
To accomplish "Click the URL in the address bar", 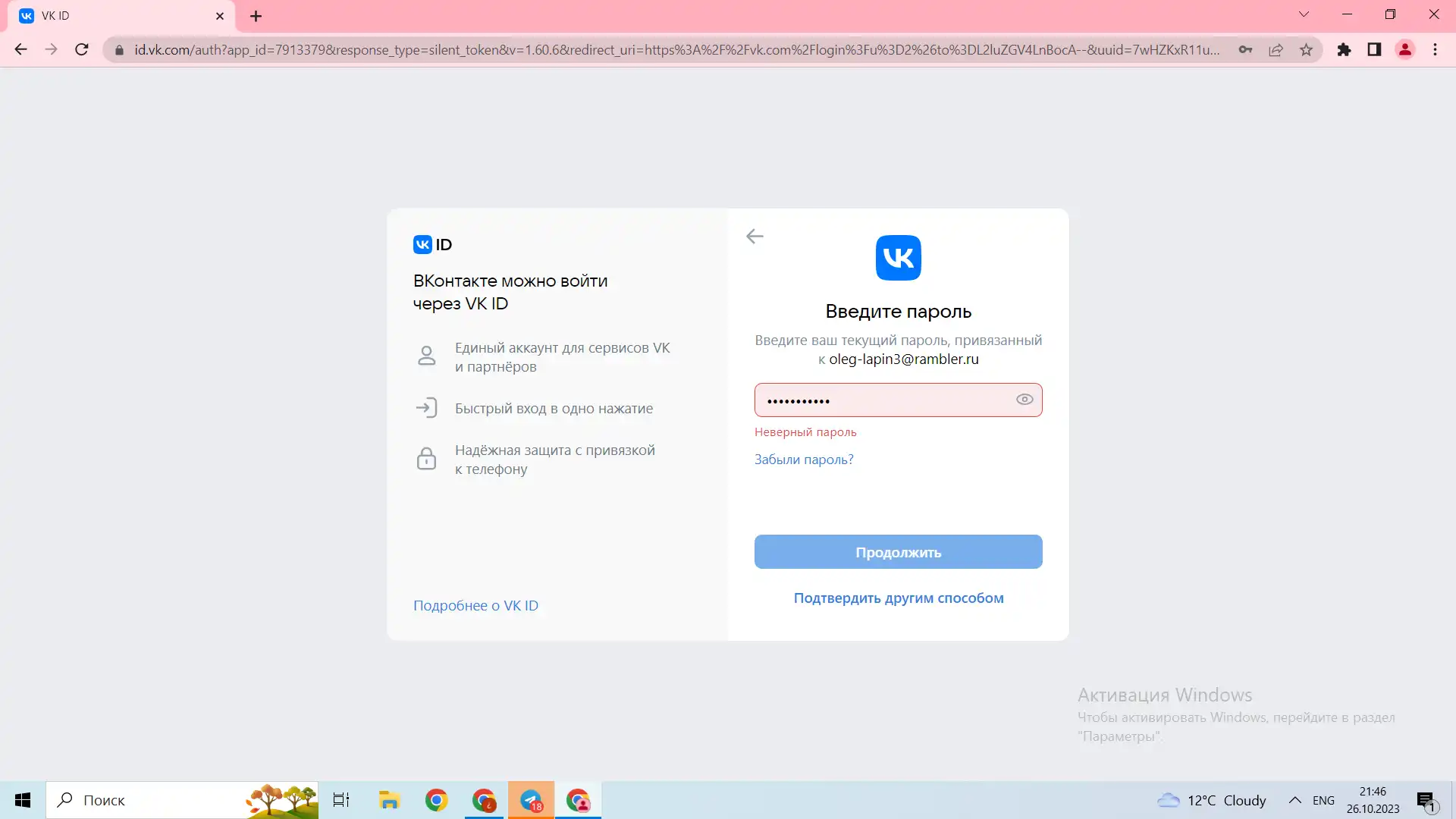I will tap(677, 50).
